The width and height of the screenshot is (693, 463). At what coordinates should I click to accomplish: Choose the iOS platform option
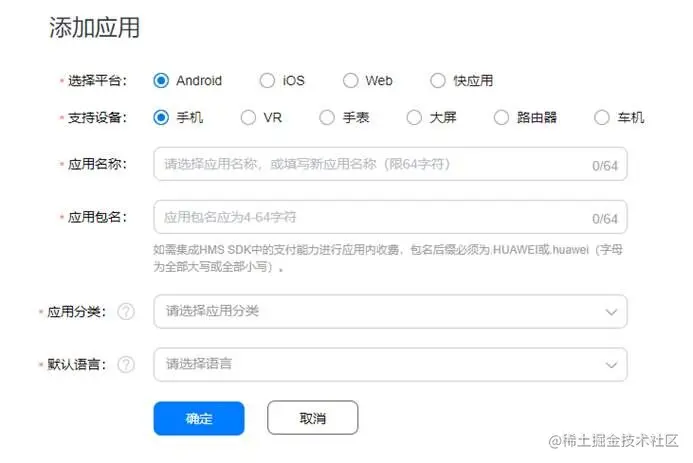pyautogui.click(x=267, y=80)
